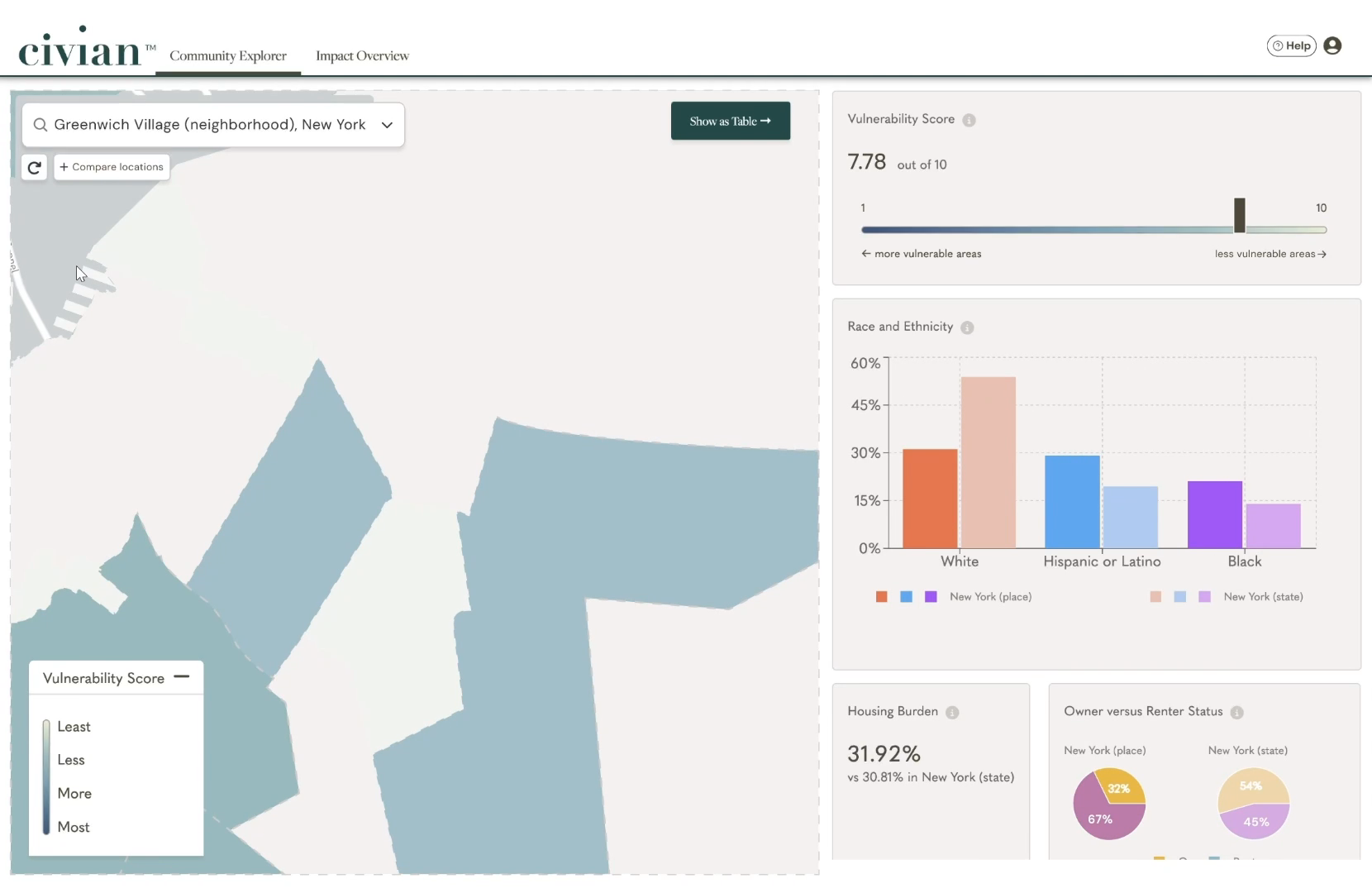This screenshot has width=1372, height=893.
Task: Click the Greenwich Village location search field
Action: tap(213, 125)
